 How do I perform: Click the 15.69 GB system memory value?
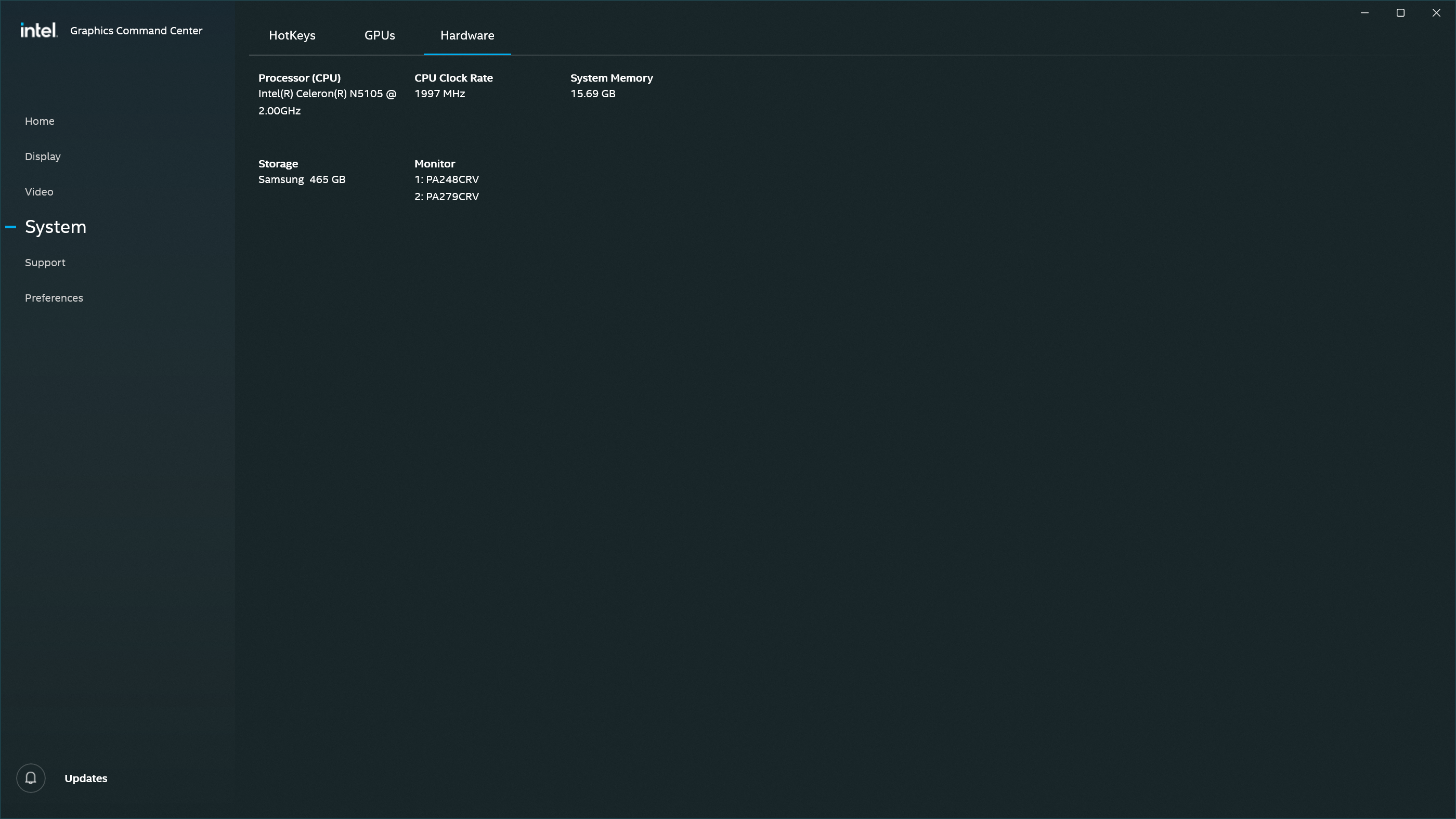tap(592, 94)
